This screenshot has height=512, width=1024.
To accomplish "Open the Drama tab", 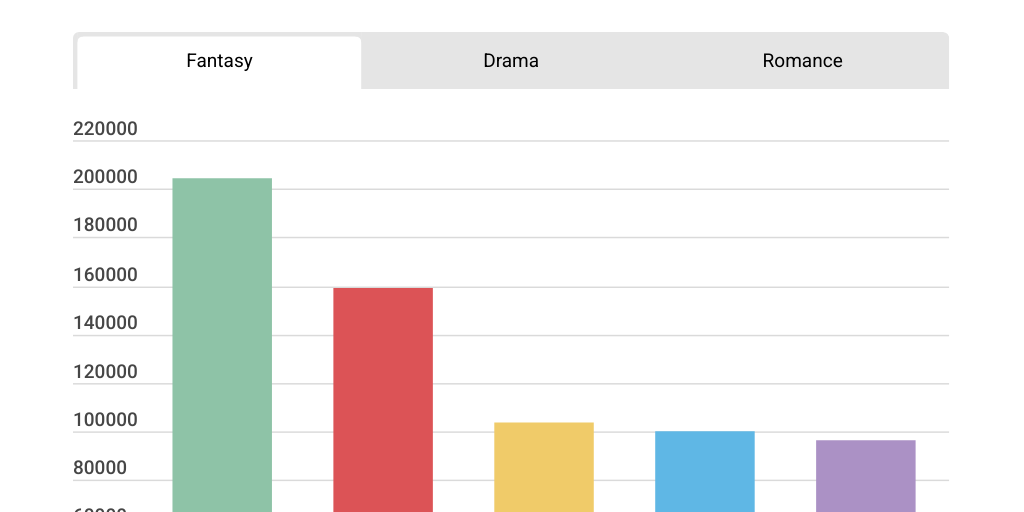I will [510, 61].
